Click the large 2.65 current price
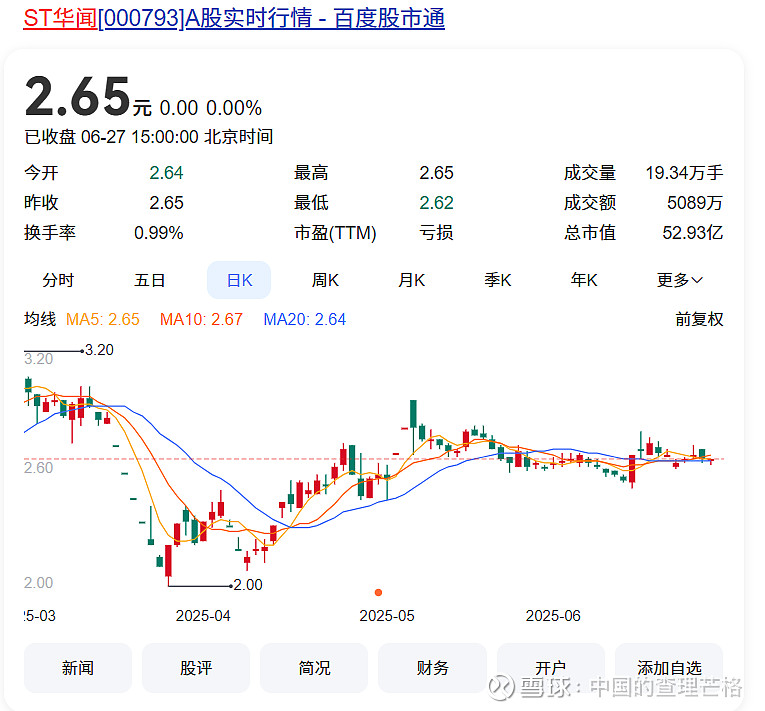Viewport: 765px width, 711px height. pos(78,97)
